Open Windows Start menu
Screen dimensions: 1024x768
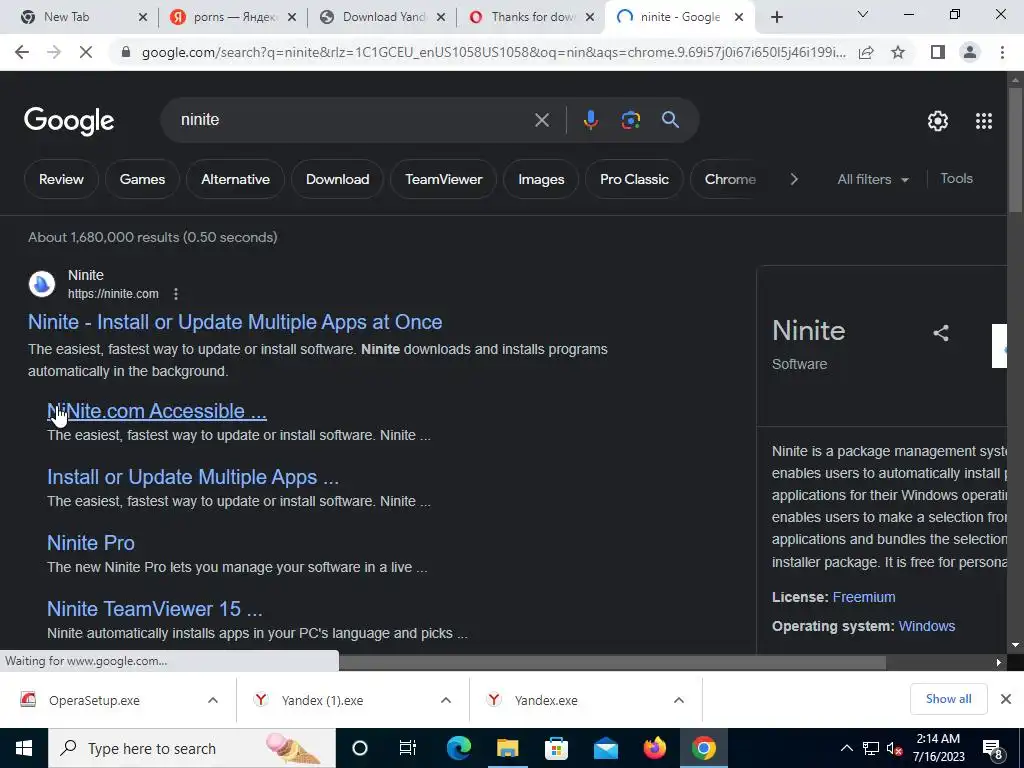click(x=24, y=748)
